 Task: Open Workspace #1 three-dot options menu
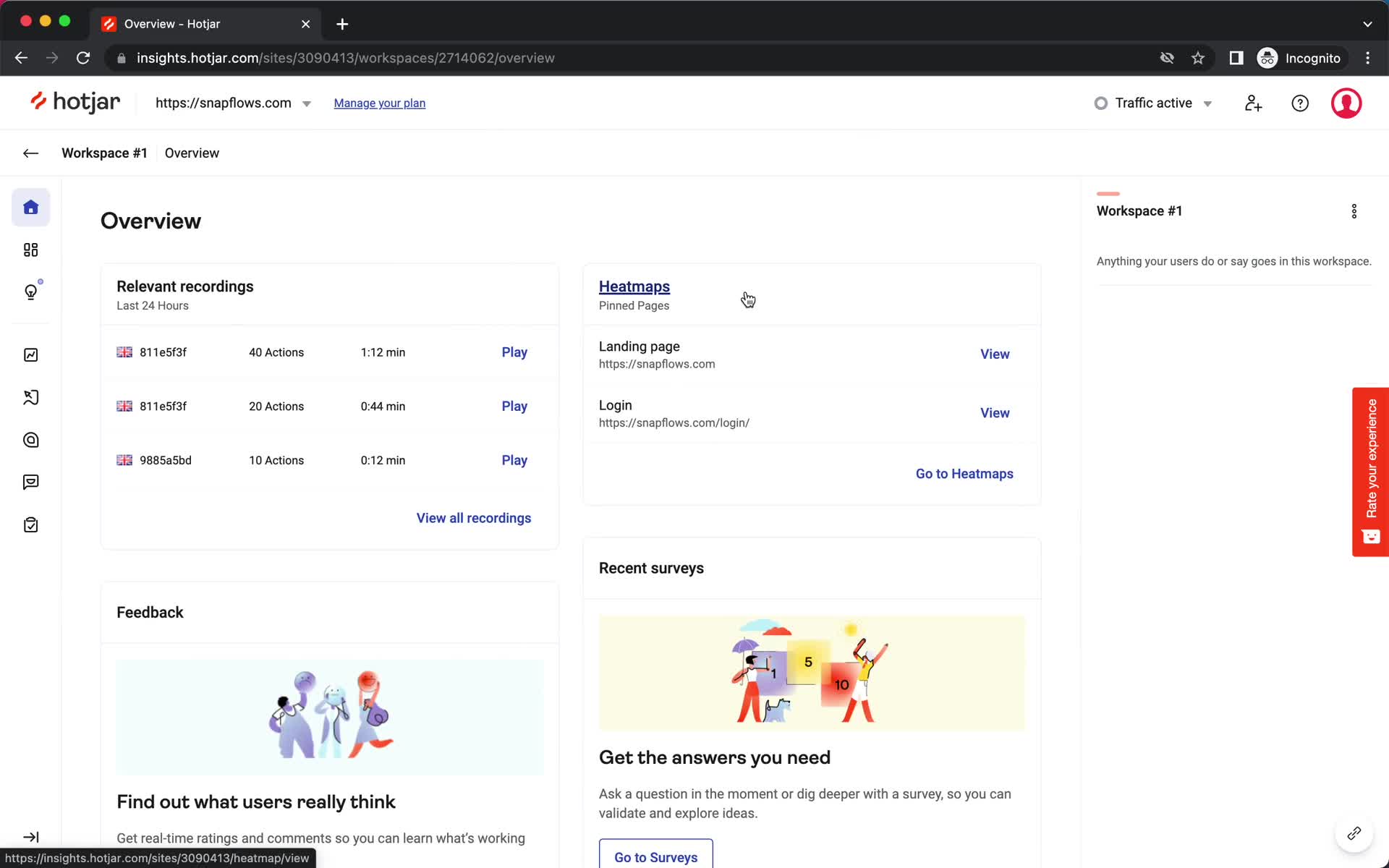pos(1354,211)
